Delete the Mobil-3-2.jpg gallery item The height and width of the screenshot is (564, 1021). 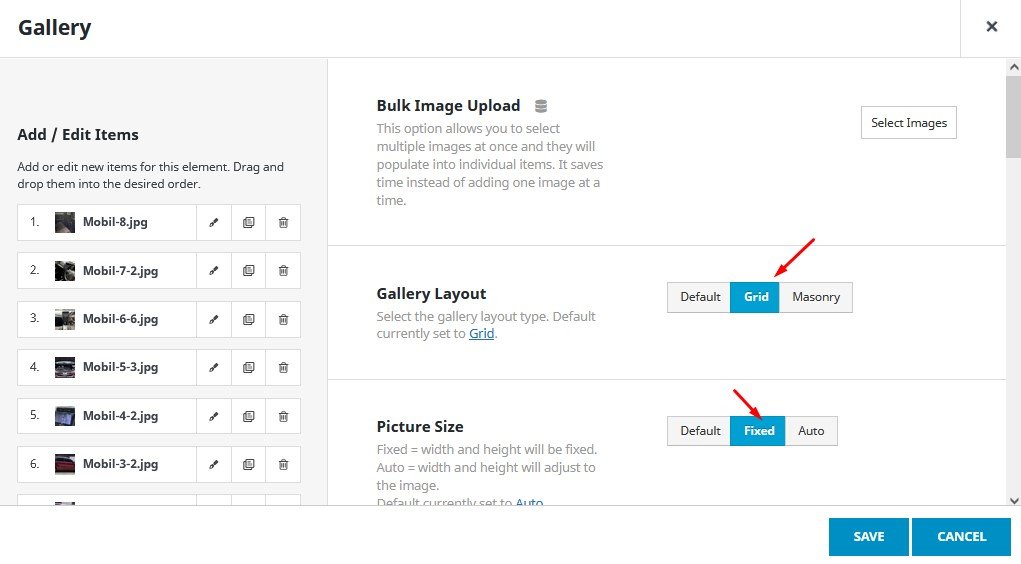pyautogui.click(x=283, y=464)
